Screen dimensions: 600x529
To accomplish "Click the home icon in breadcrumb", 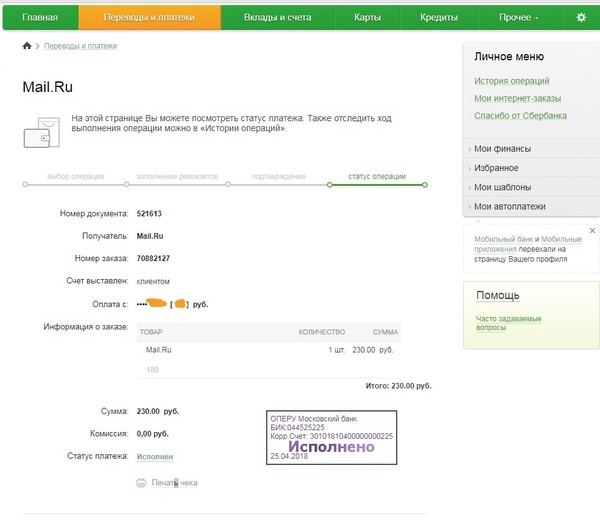I will (27, 46).
